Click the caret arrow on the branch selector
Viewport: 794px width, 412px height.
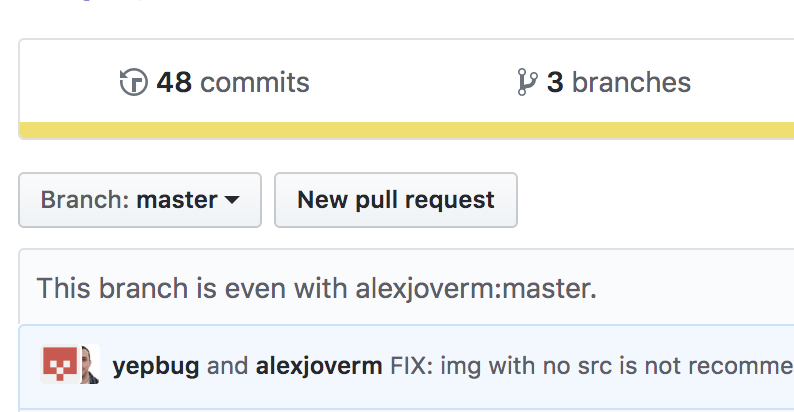(232, 200)
